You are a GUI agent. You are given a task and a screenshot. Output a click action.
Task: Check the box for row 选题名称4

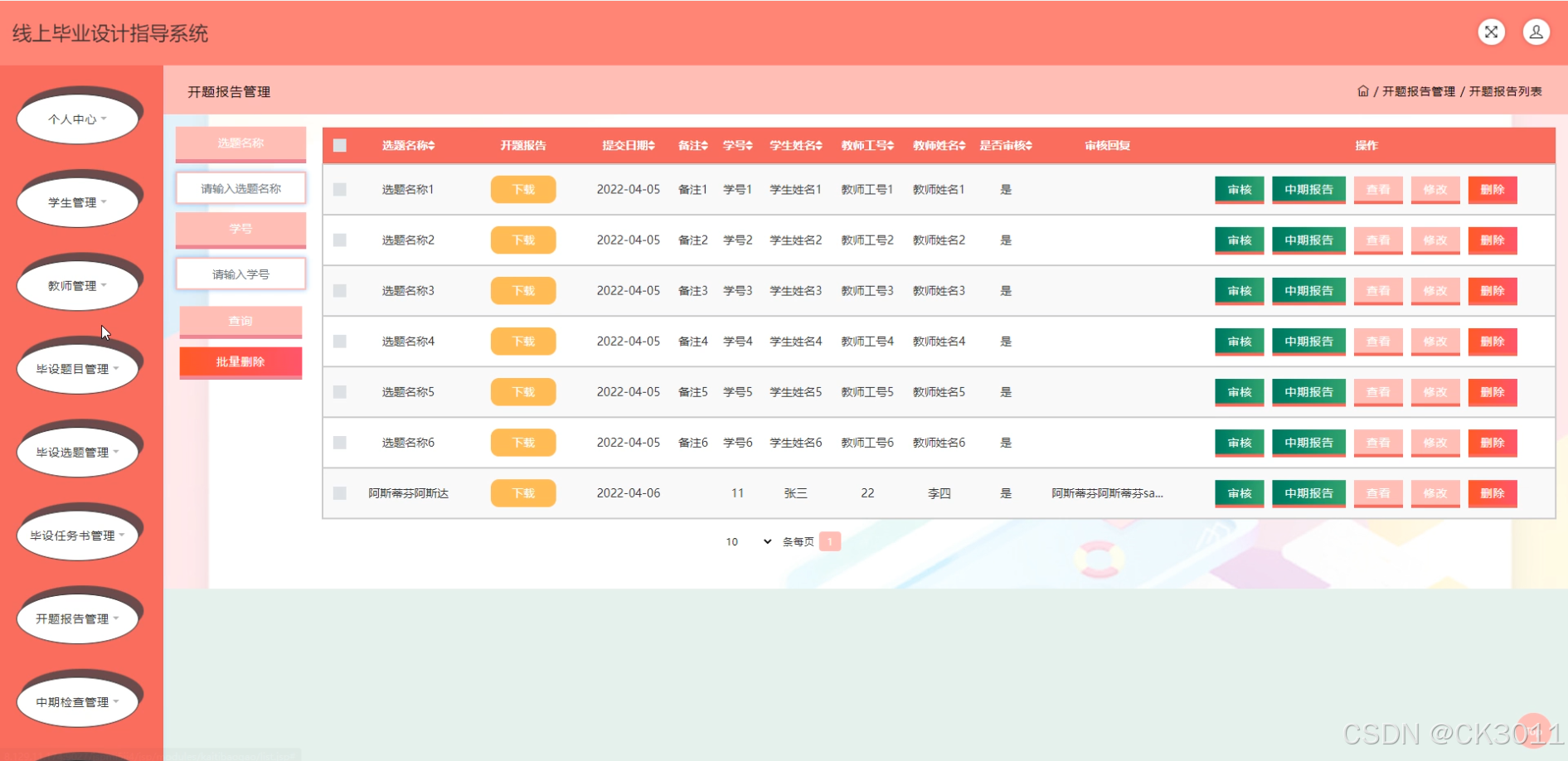(340, 342)
